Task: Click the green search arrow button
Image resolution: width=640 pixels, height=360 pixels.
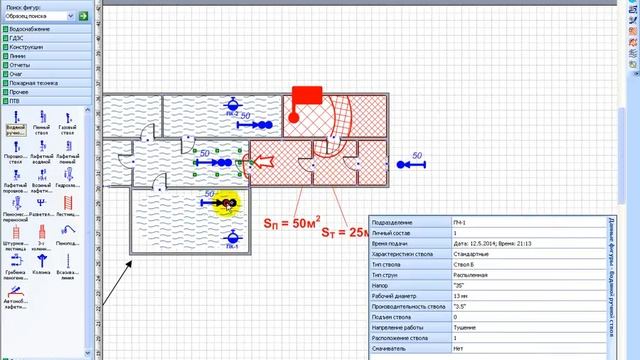Action: (x=83, y=16)
